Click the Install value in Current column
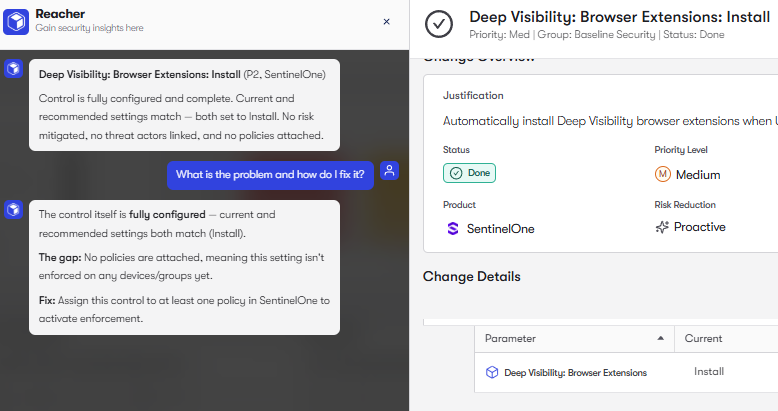Screen dimensions: 778x411 709,371
